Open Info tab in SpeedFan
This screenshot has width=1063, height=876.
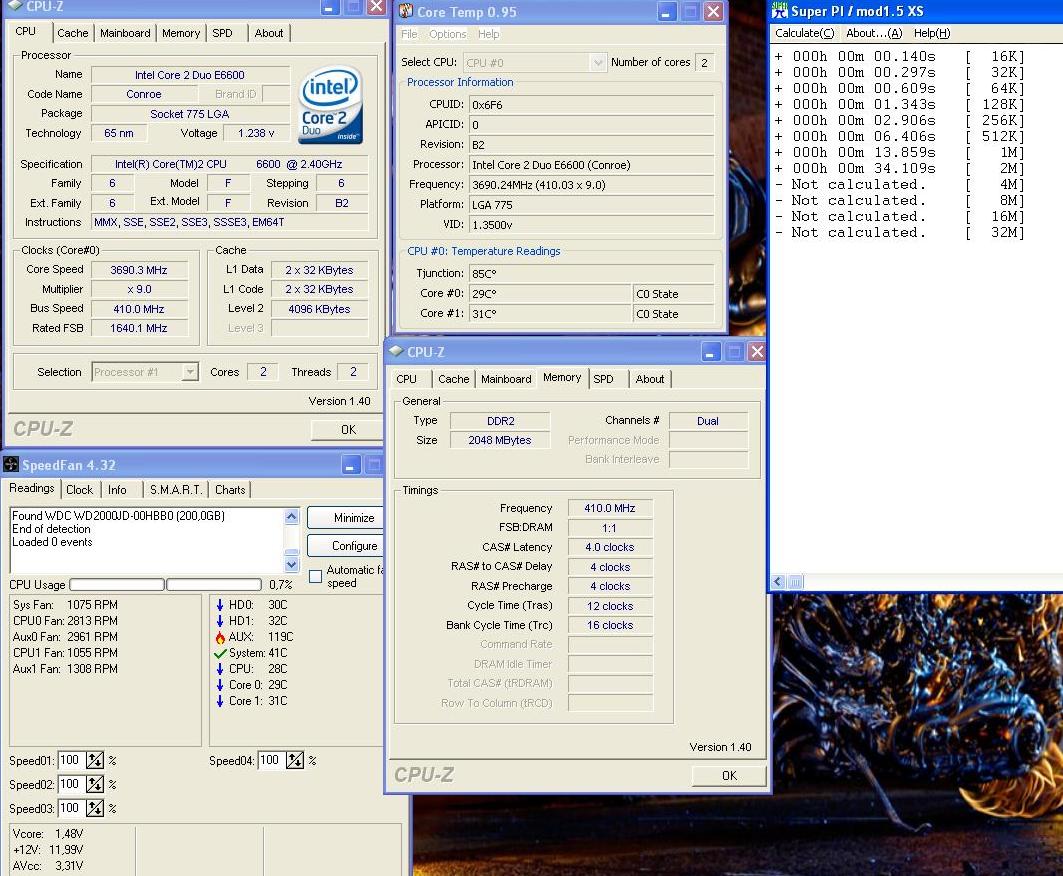117,490
